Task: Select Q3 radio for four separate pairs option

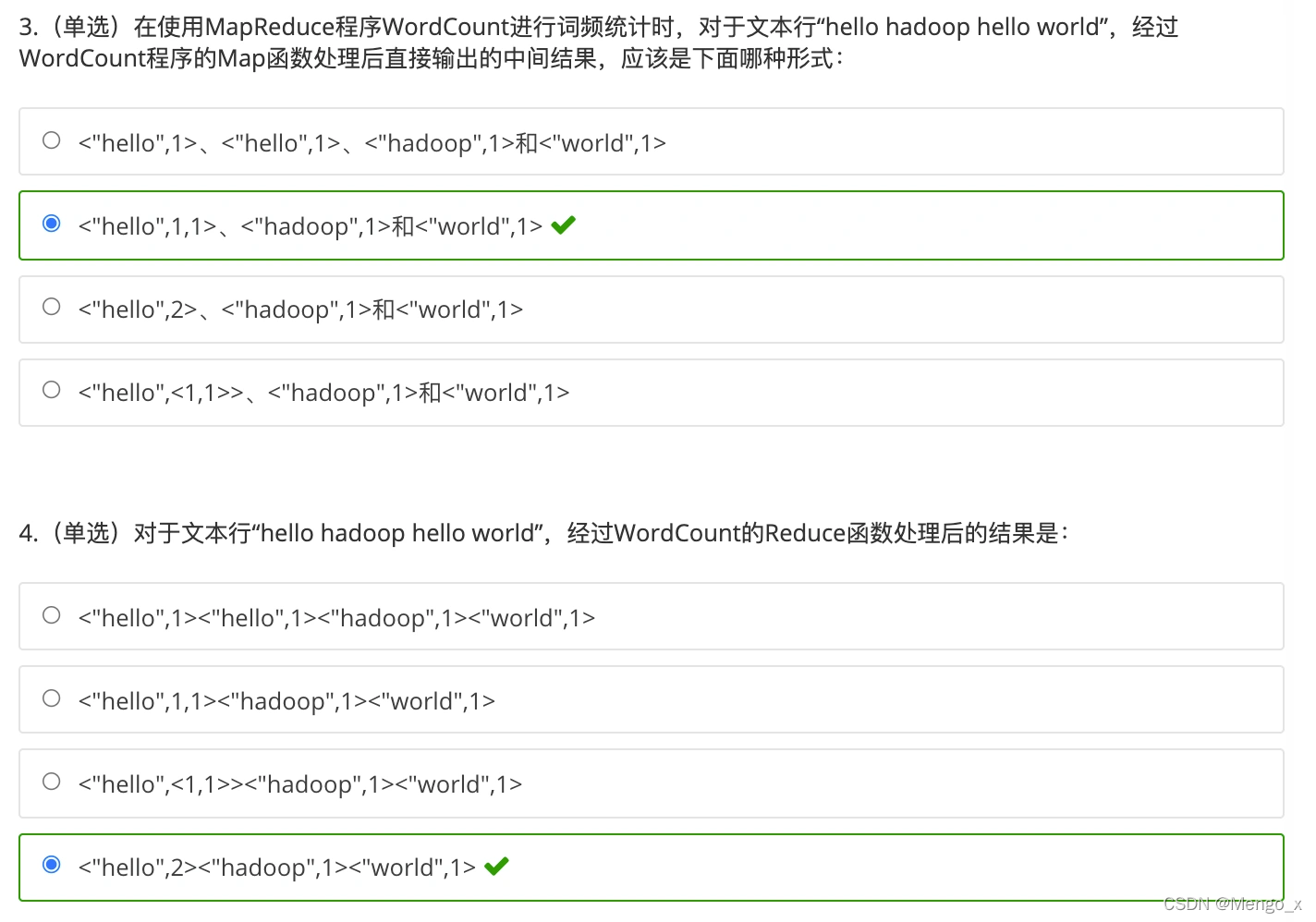Action: tap(52, 140)
